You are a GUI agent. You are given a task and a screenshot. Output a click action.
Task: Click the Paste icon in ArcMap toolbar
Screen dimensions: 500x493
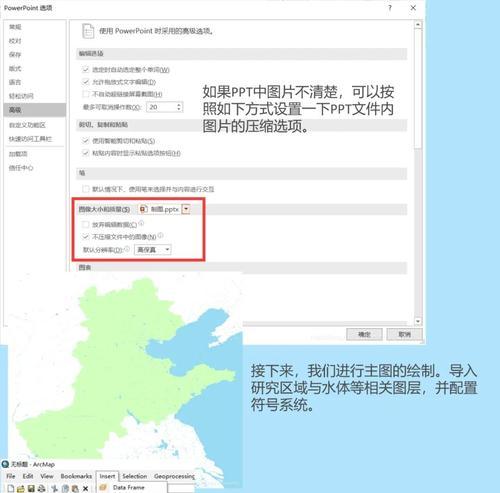[x=75, y=488]
